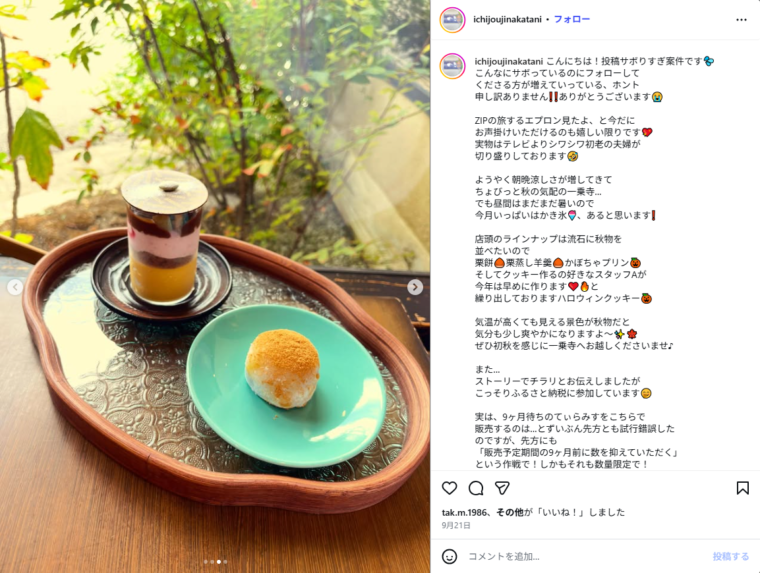Viewport: 760px width, 573px height.
Task: Select the first carousel dot indicator
Action: pos(206,562)
